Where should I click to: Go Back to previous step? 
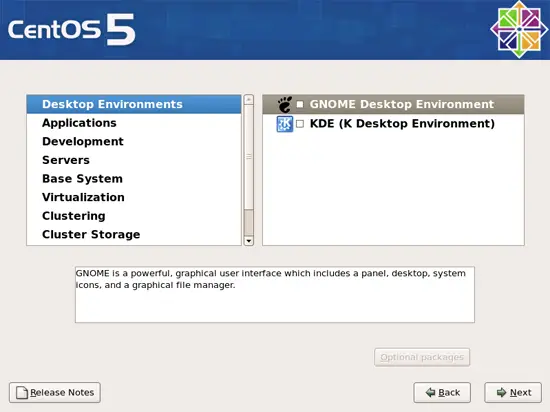coord(442,392)
